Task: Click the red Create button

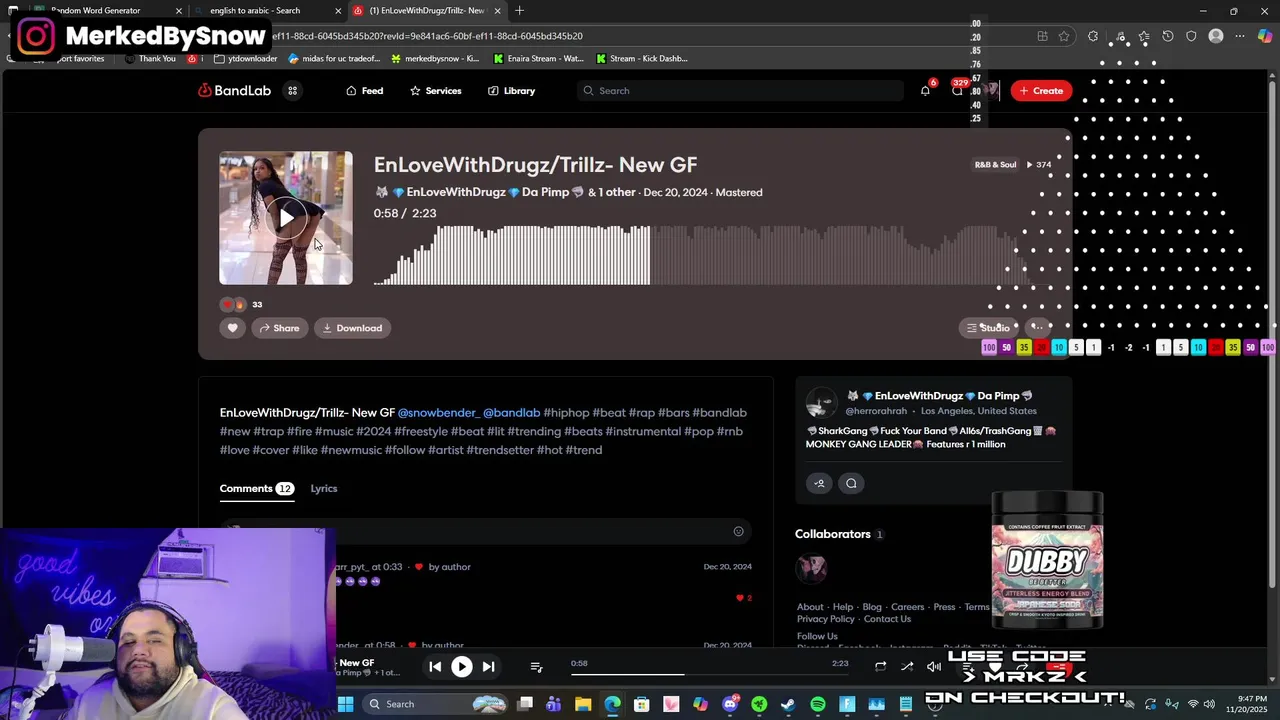Action: coord(1041,90)
